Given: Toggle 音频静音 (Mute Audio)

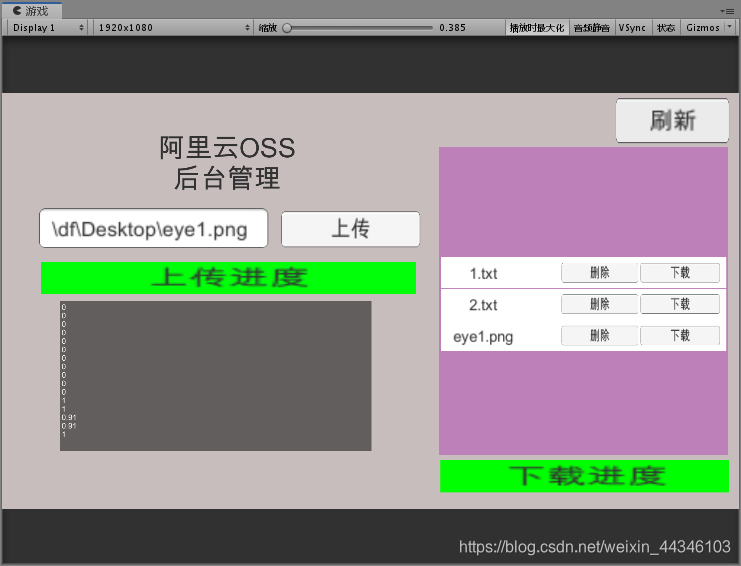Looking at the screenshot, I should pyautogui.click(x=592, y=28).
